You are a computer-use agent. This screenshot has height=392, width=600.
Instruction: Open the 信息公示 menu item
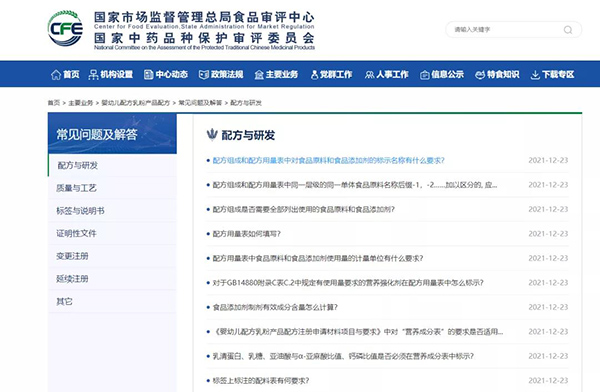coord(448,74)
